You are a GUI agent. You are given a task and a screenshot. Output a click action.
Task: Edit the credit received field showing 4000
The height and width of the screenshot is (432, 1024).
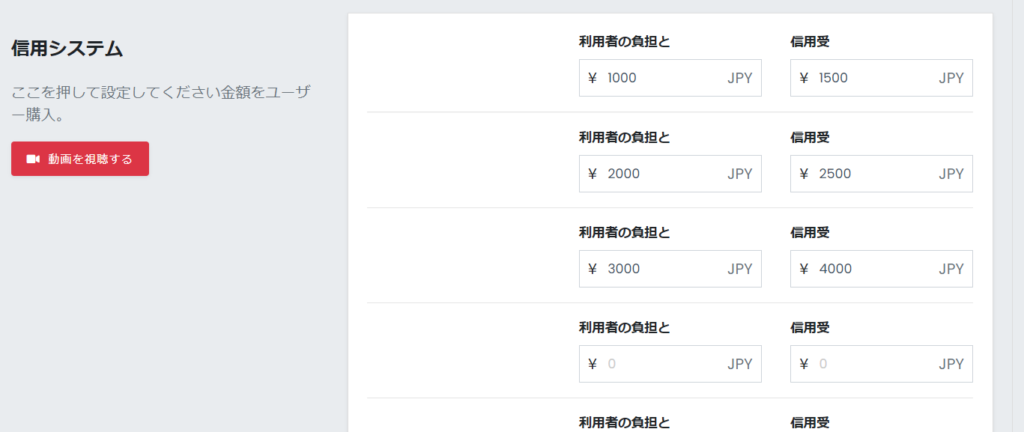[x=881, y=269]
